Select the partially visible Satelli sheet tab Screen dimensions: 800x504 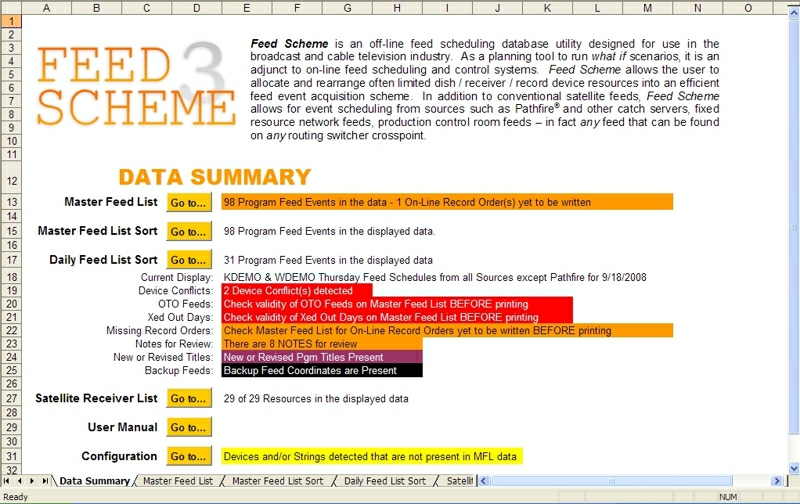point(459,481)
